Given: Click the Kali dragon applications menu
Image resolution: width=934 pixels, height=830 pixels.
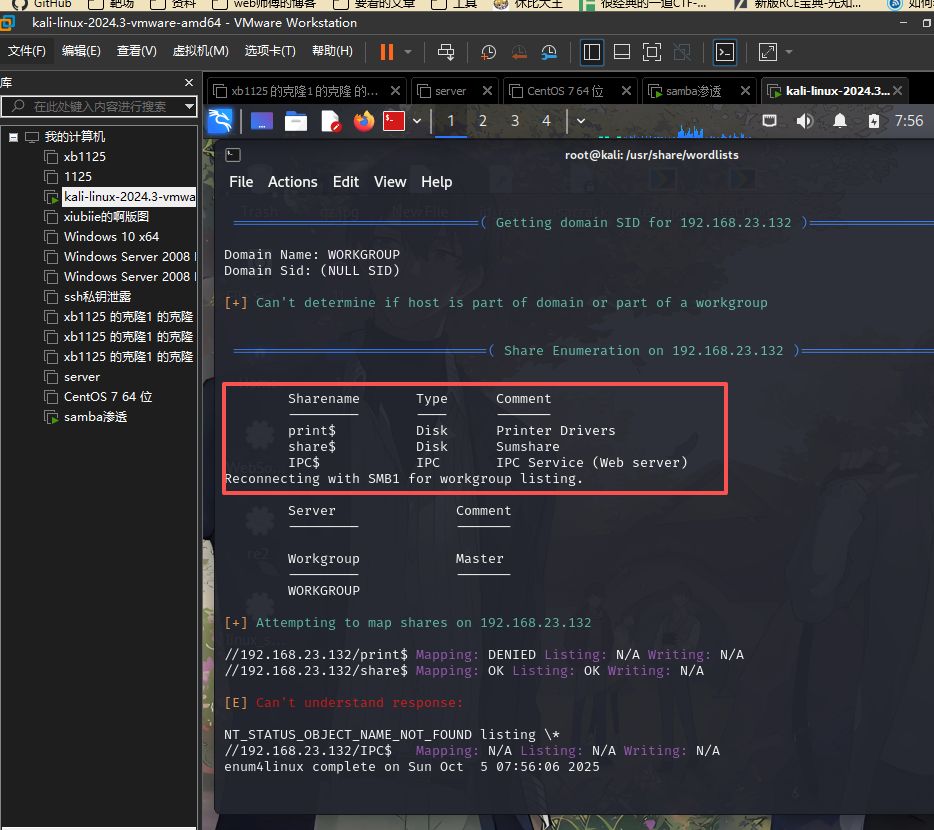Looking at the screenshot, I should (x=220, y=121).
